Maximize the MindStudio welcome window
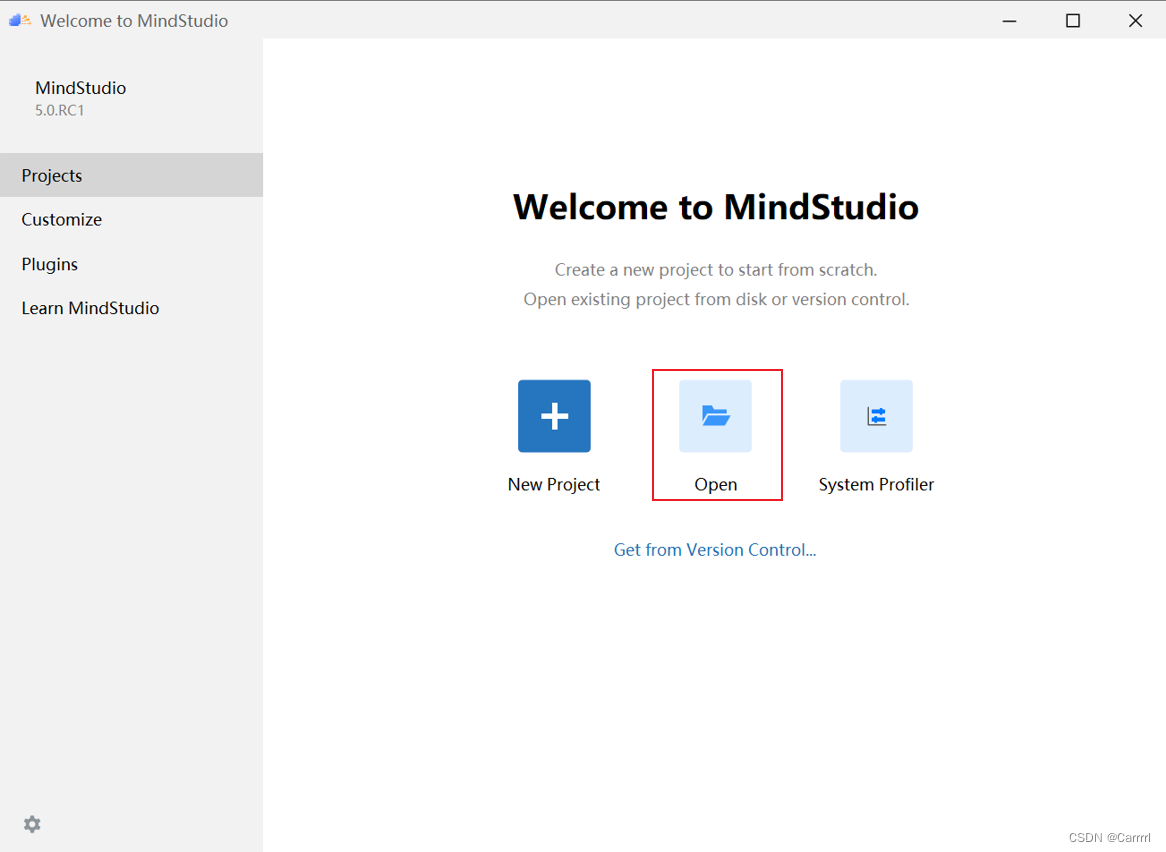This screenshot has height=852, width=1166. [1072, 20]
